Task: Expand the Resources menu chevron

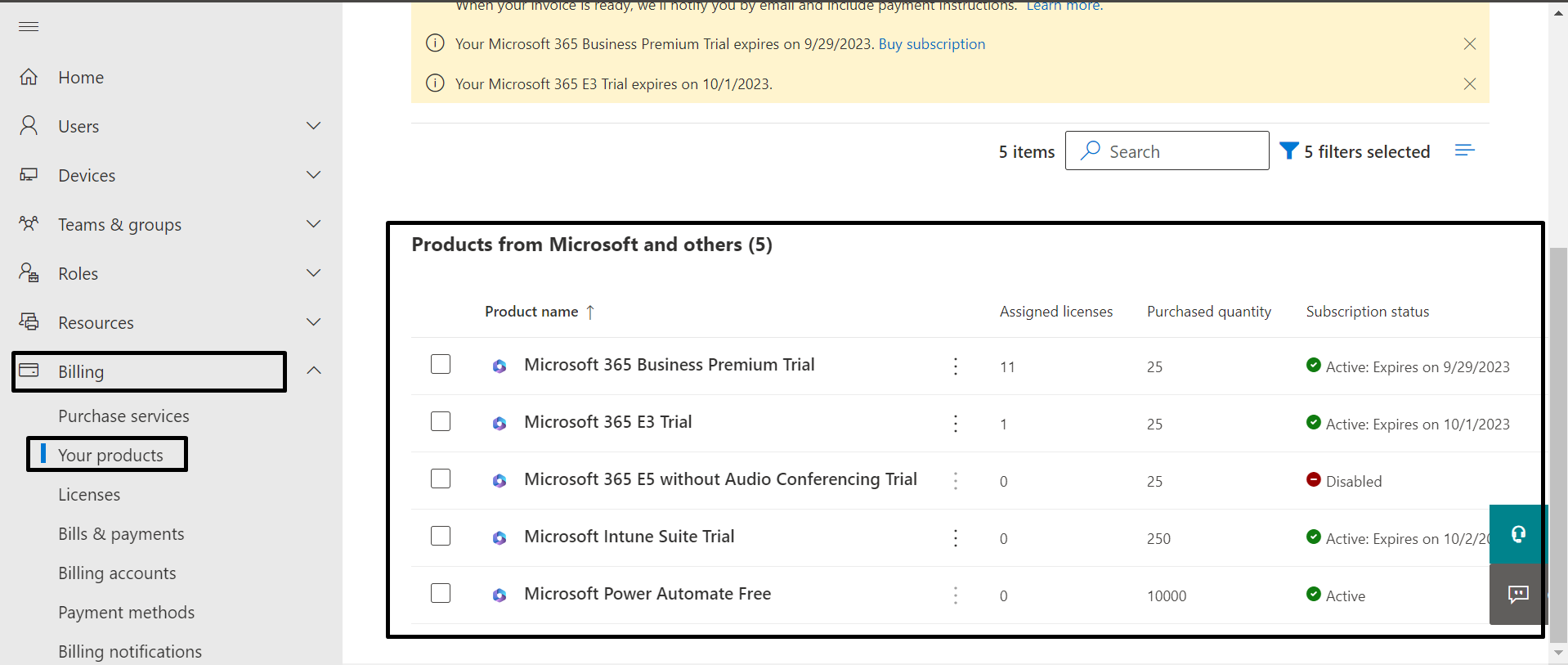Action: click(x=313, y=321)
